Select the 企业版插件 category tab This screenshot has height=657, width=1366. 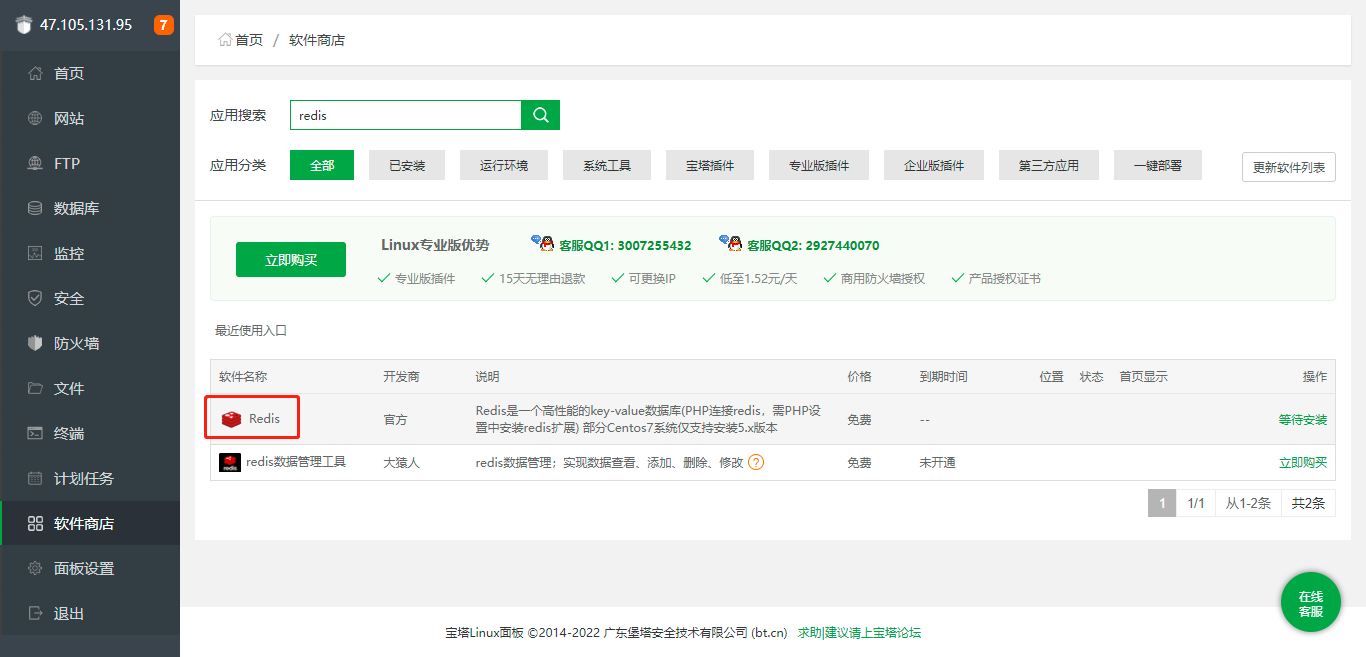(x=934, y=165)
